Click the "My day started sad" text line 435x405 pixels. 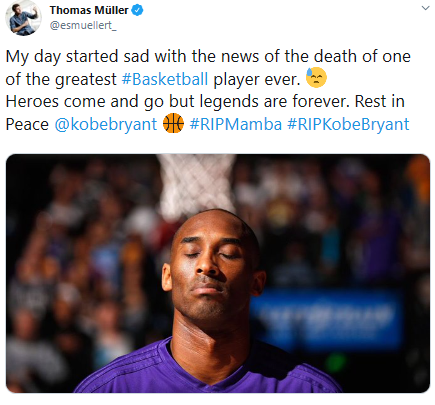coord(208,56)
